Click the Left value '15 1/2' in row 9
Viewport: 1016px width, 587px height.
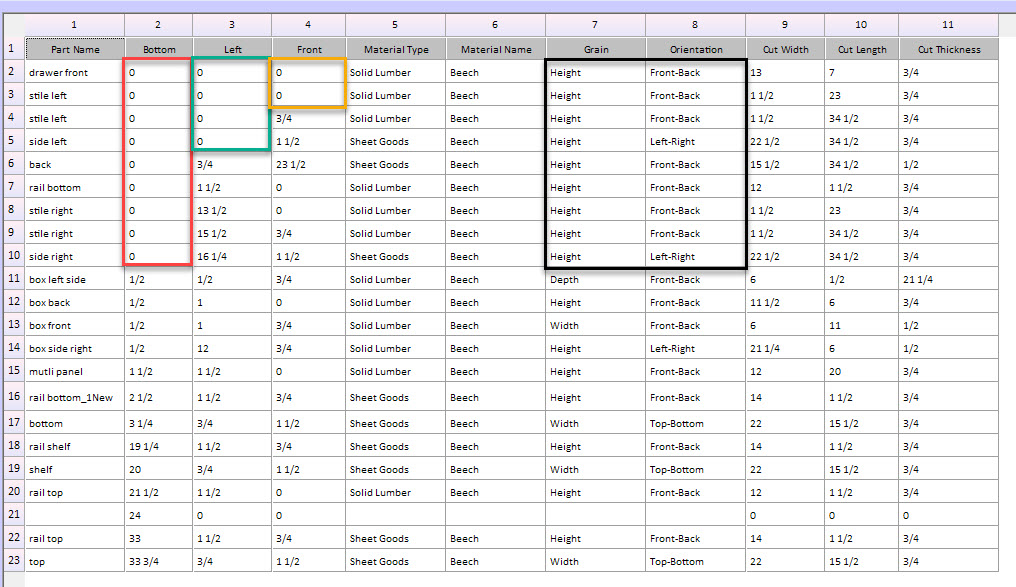click(232, 233)
